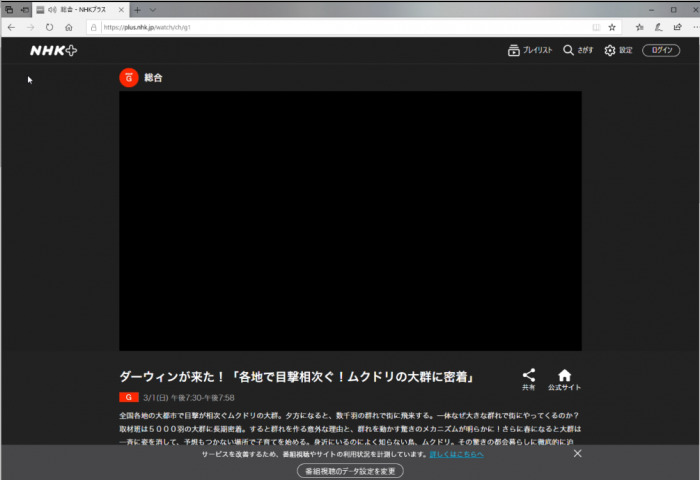Open the playlist (プレイリスト)
The height and width of the screenshot is (480, 700).
tap(530, 50)
